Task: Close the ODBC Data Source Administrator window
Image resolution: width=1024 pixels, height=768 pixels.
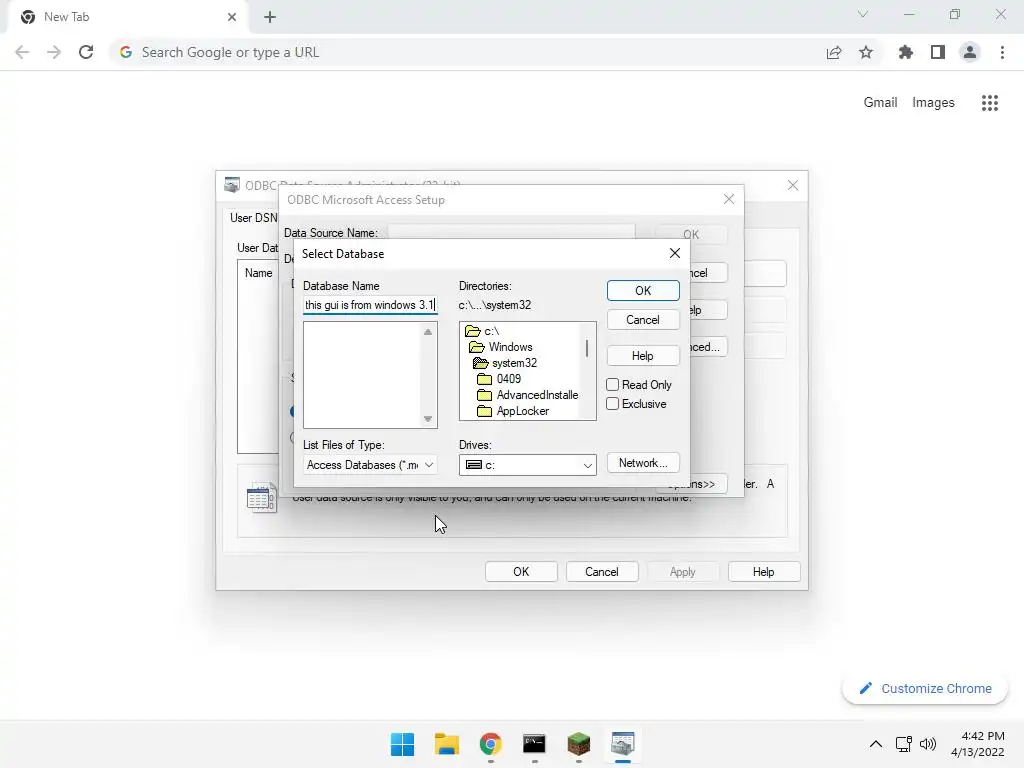Action: click(x=793, y=185)
